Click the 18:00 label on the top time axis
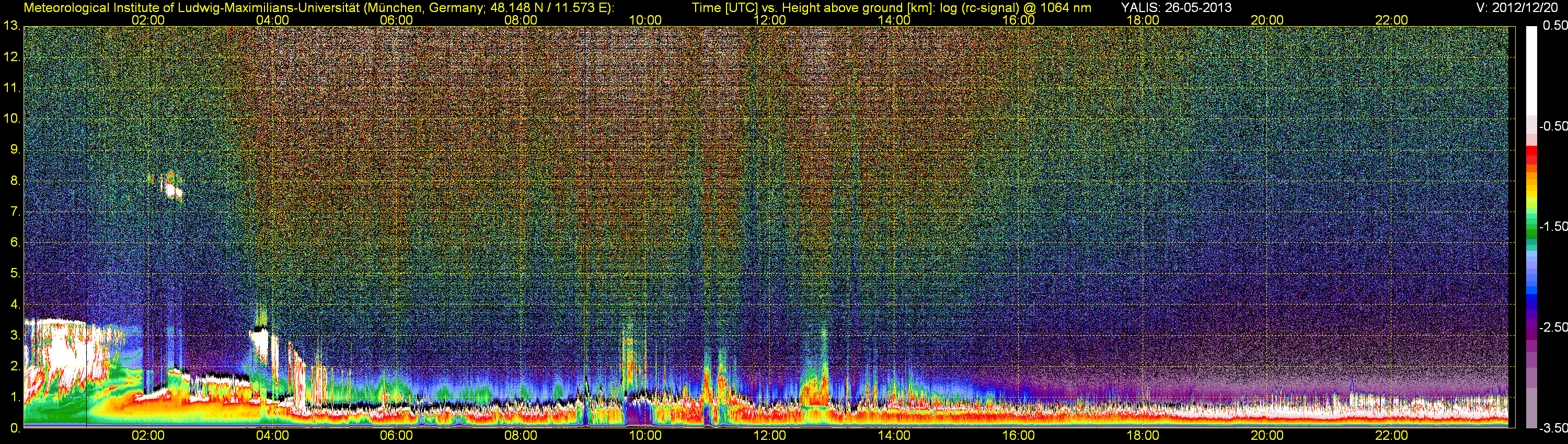1568x444 pixels. point(1143,20)
